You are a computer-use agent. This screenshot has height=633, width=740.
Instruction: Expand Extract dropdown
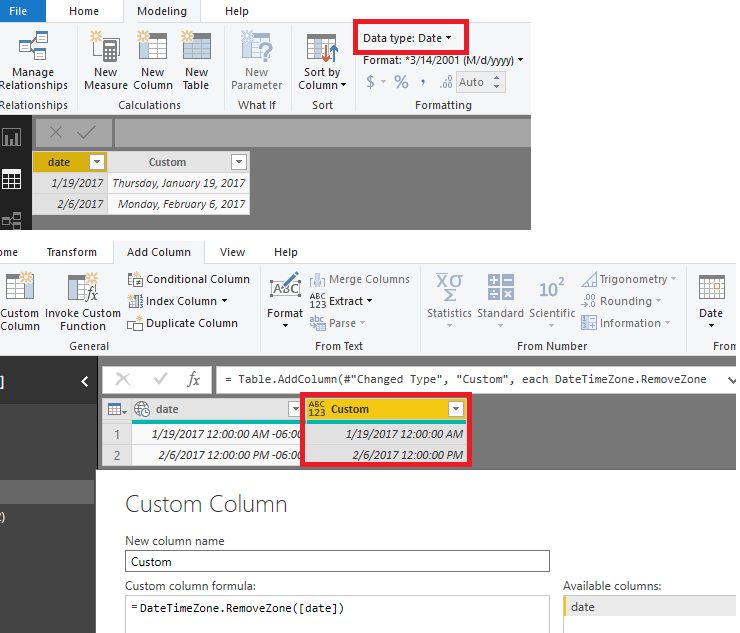[370, 301]
